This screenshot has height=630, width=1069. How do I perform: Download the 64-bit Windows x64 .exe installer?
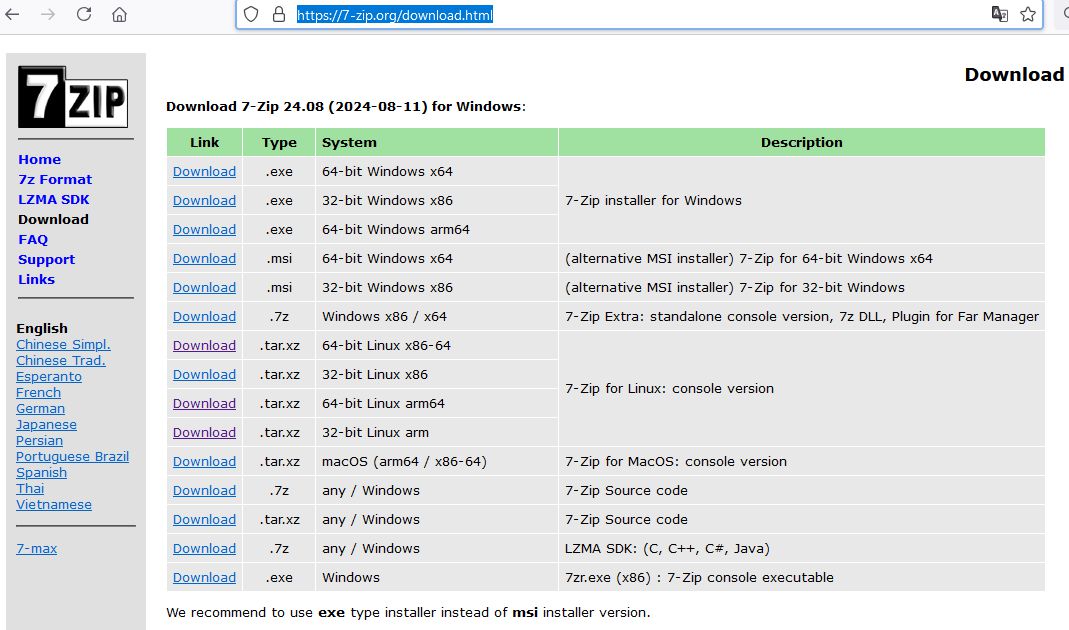(x=204, y=172)
